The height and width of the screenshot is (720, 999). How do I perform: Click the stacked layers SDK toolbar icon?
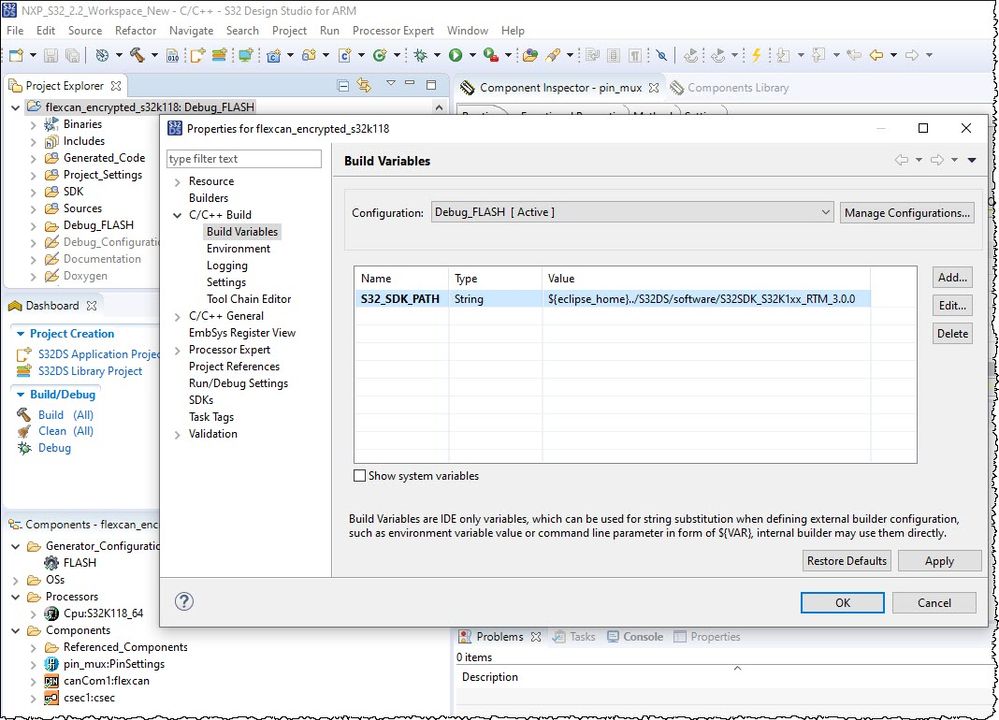click(x=219, y=55)
